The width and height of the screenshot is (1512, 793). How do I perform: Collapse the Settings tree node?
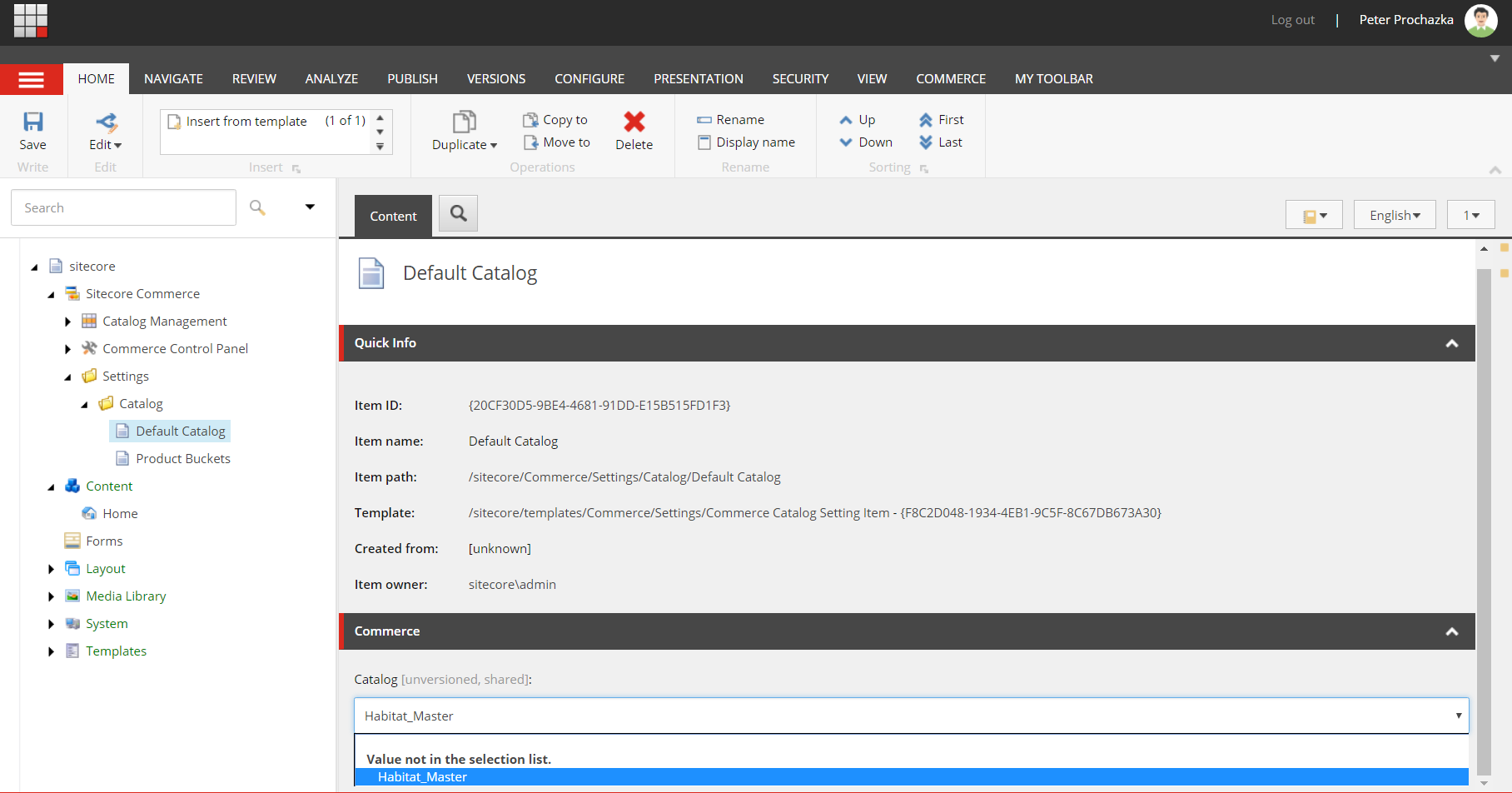coord(68,377)
